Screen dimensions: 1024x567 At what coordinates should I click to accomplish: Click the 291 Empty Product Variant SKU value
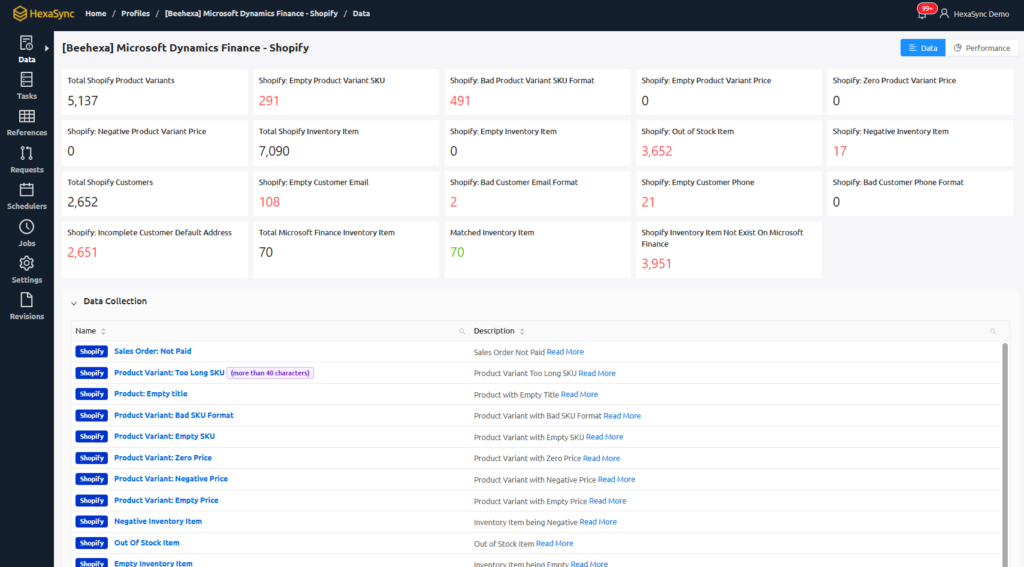pyautogui.click(x=268, y=101)
